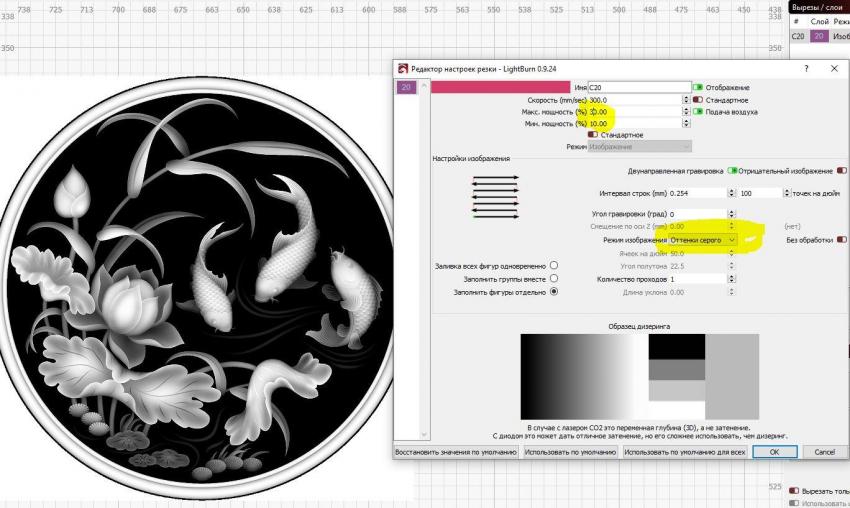The height and width of the screenshot is (508, 850).
Task: Toggle the Отображение (output) switch
Action: [x=698, y=88]
